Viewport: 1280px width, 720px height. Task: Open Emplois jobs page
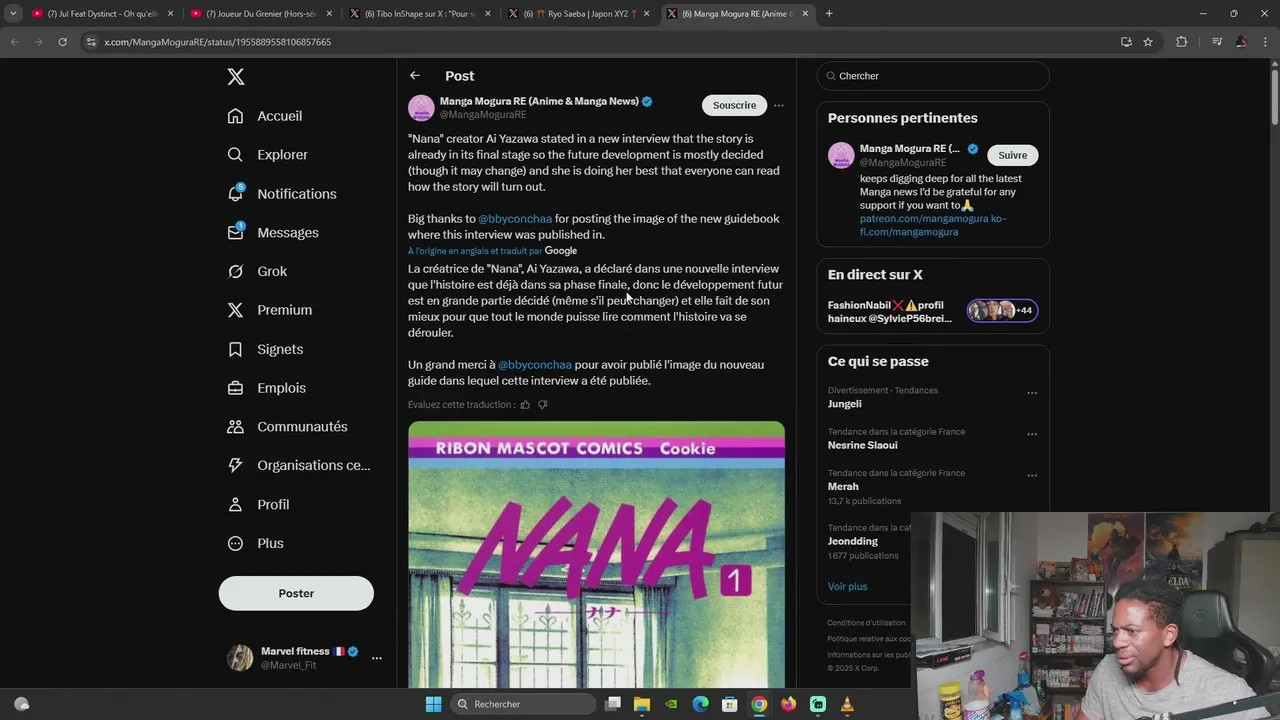(267, 388)
